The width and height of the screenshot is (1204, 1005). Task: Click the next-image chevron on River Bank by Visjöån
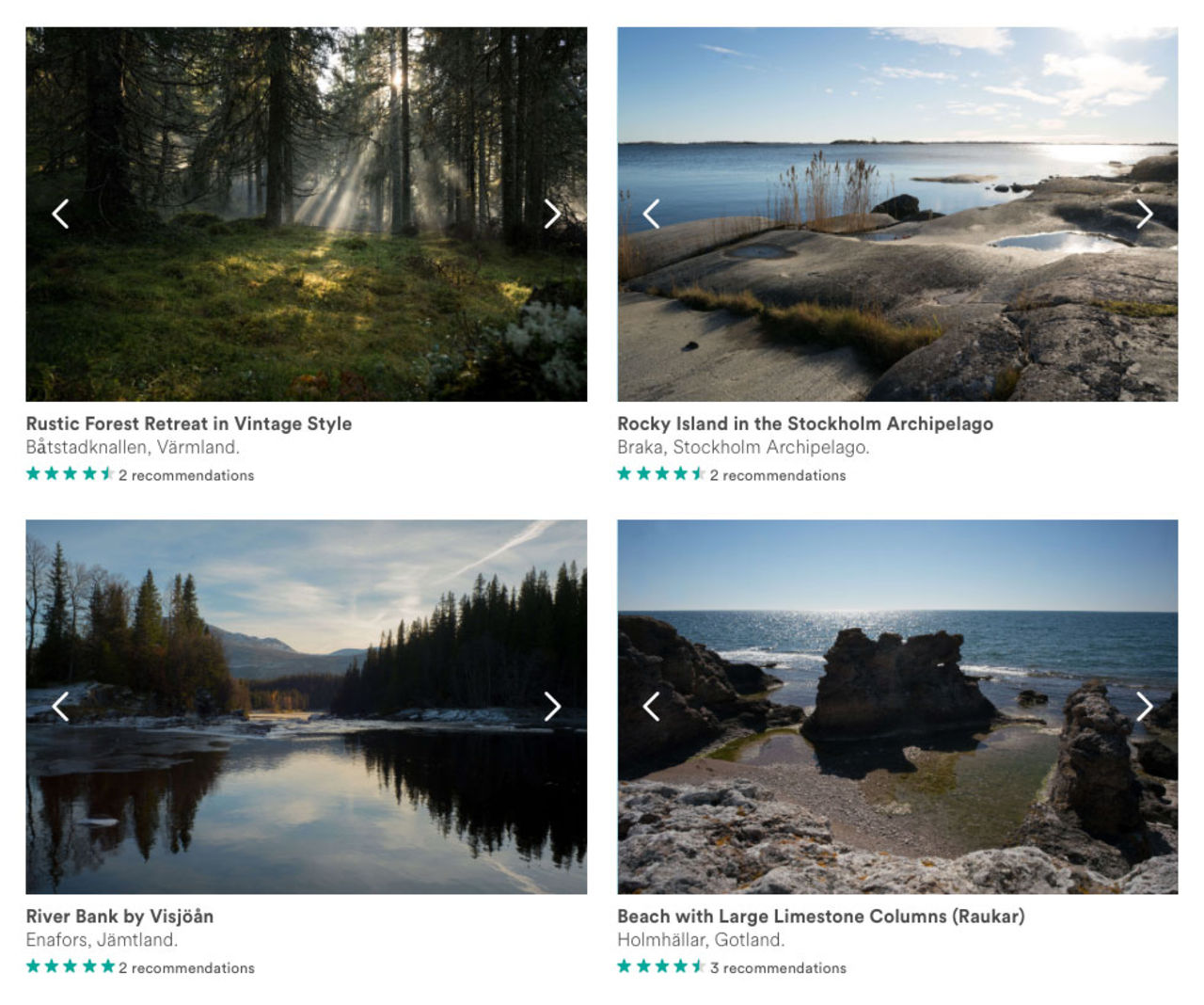(553, 706)
